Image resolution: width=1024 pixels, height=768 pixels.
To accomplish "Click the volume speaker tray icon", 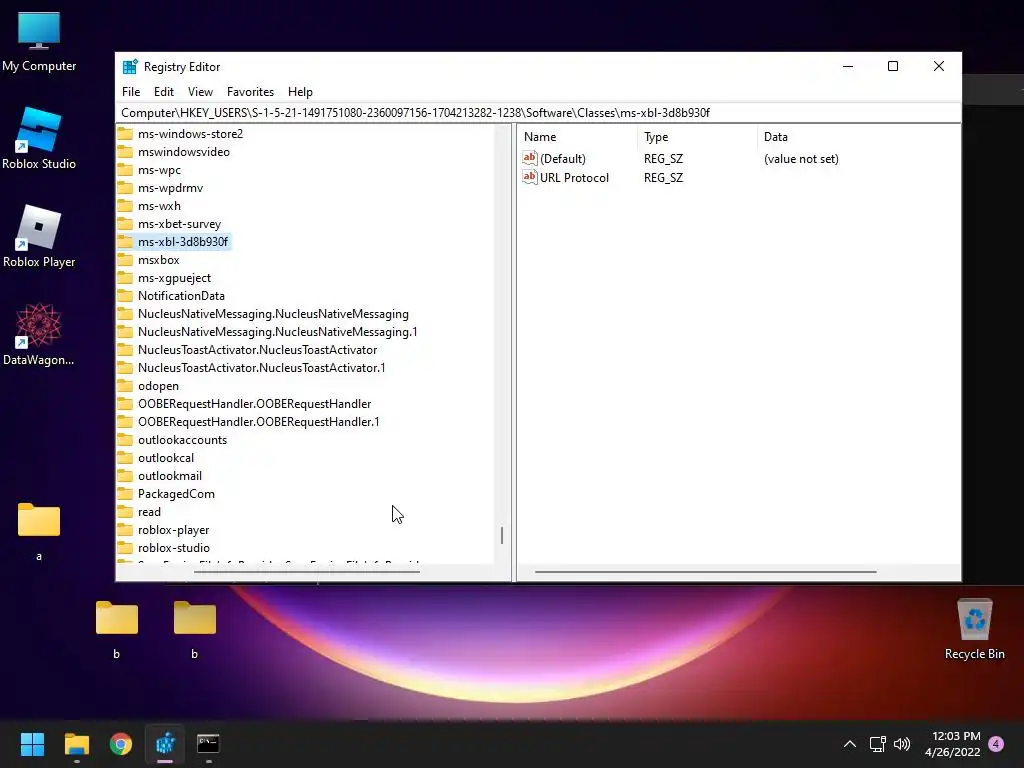I will point(902,744).
